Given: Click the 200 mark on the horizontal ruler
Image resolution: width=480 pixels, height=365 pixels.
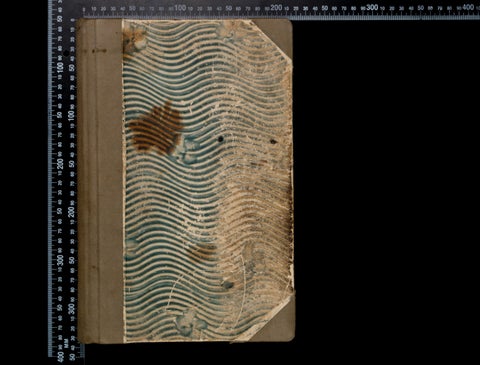Looking at the screenshot, I should tap(276, 7).
